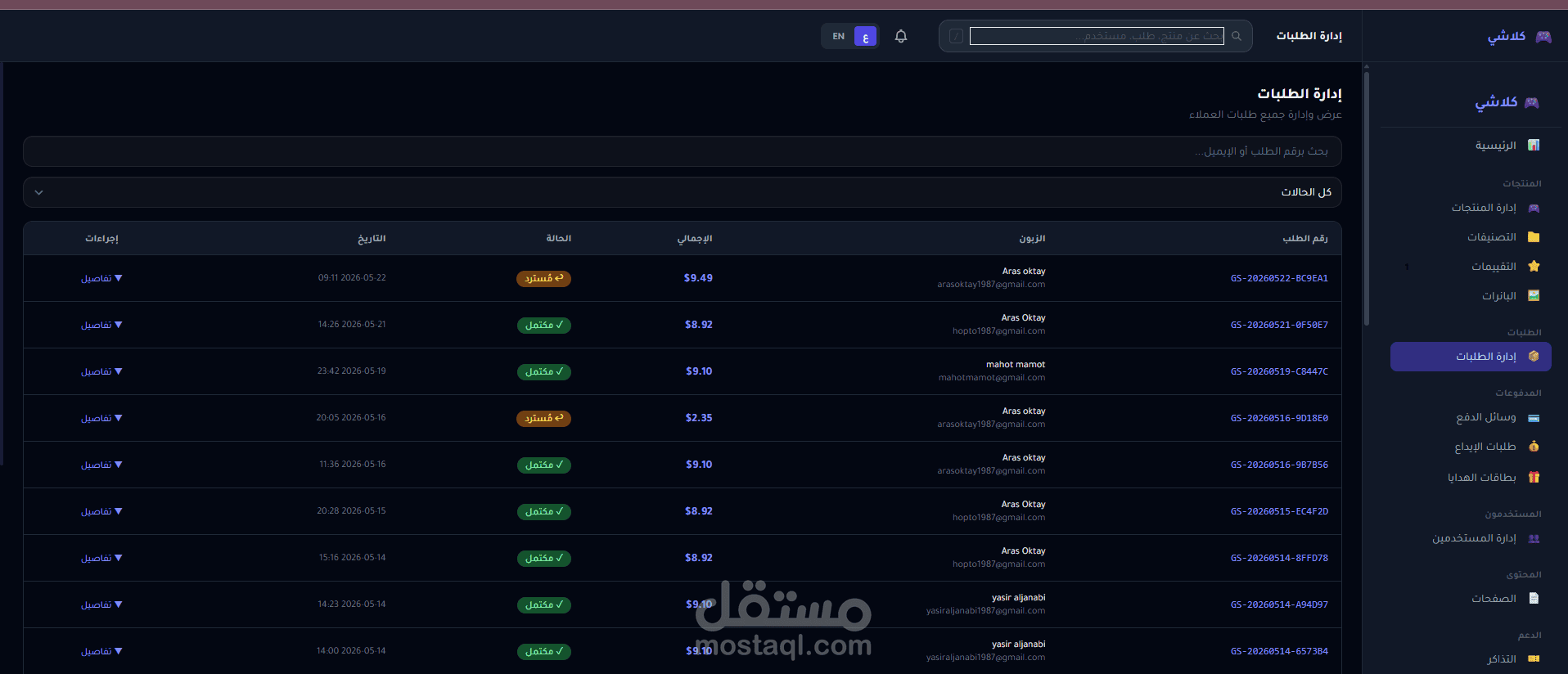Switch language to EN
1568x674 pixels.
tap(838, 36)
